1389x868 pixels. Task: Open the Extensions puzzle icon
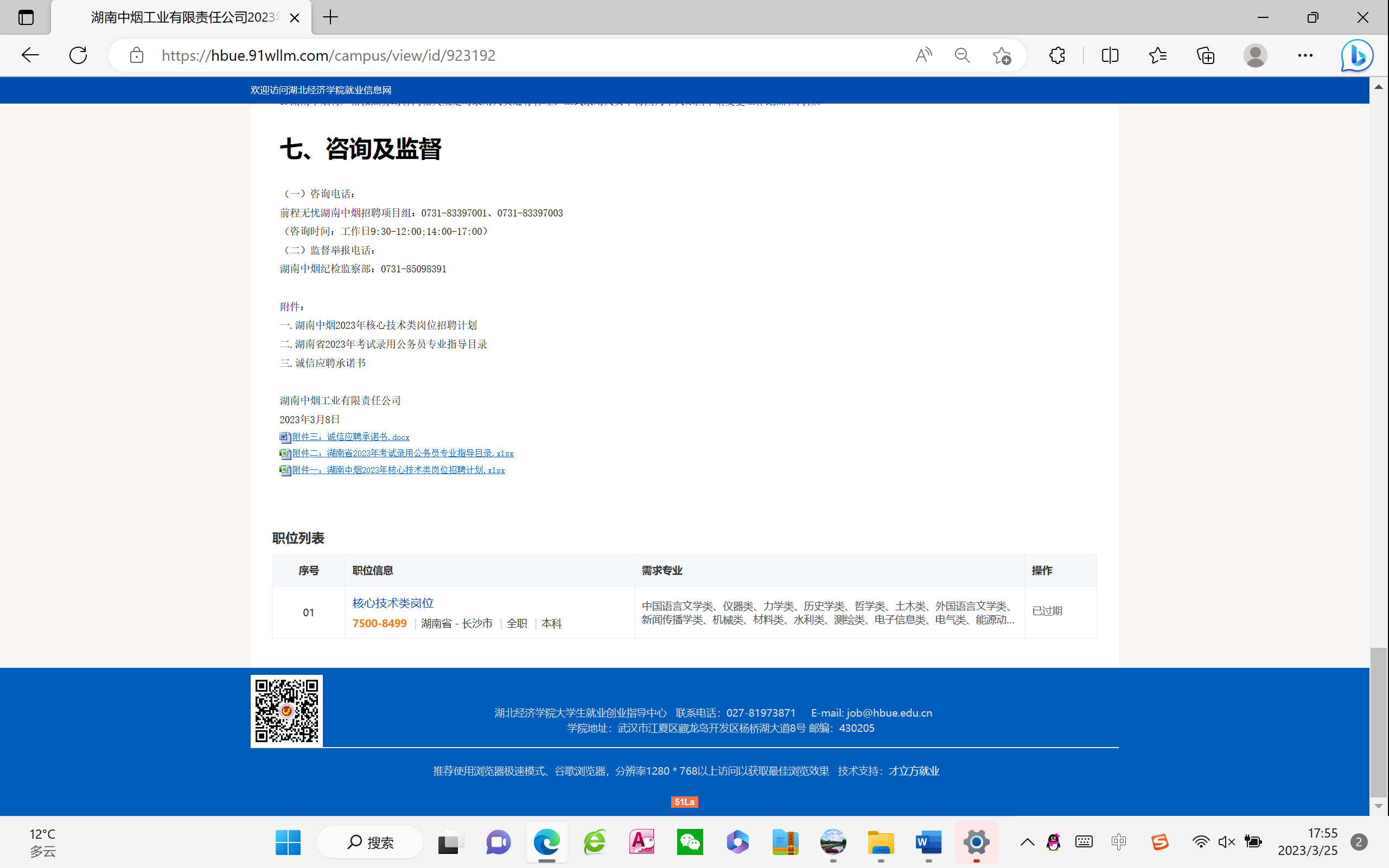pyautogui.click(x=1057, y=55)
